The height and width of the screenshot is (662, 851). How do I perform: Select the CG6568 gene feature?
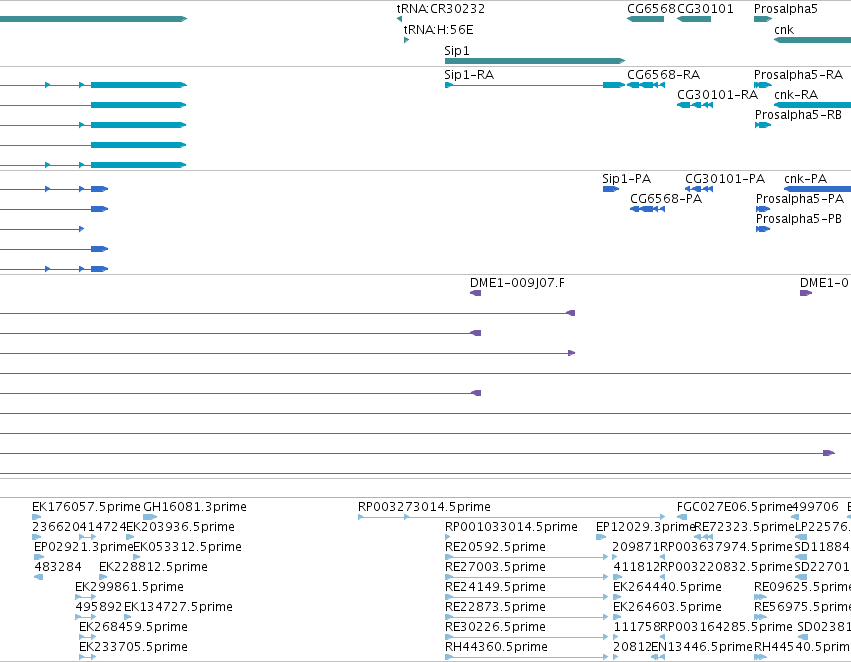click(x=645, y=19)
